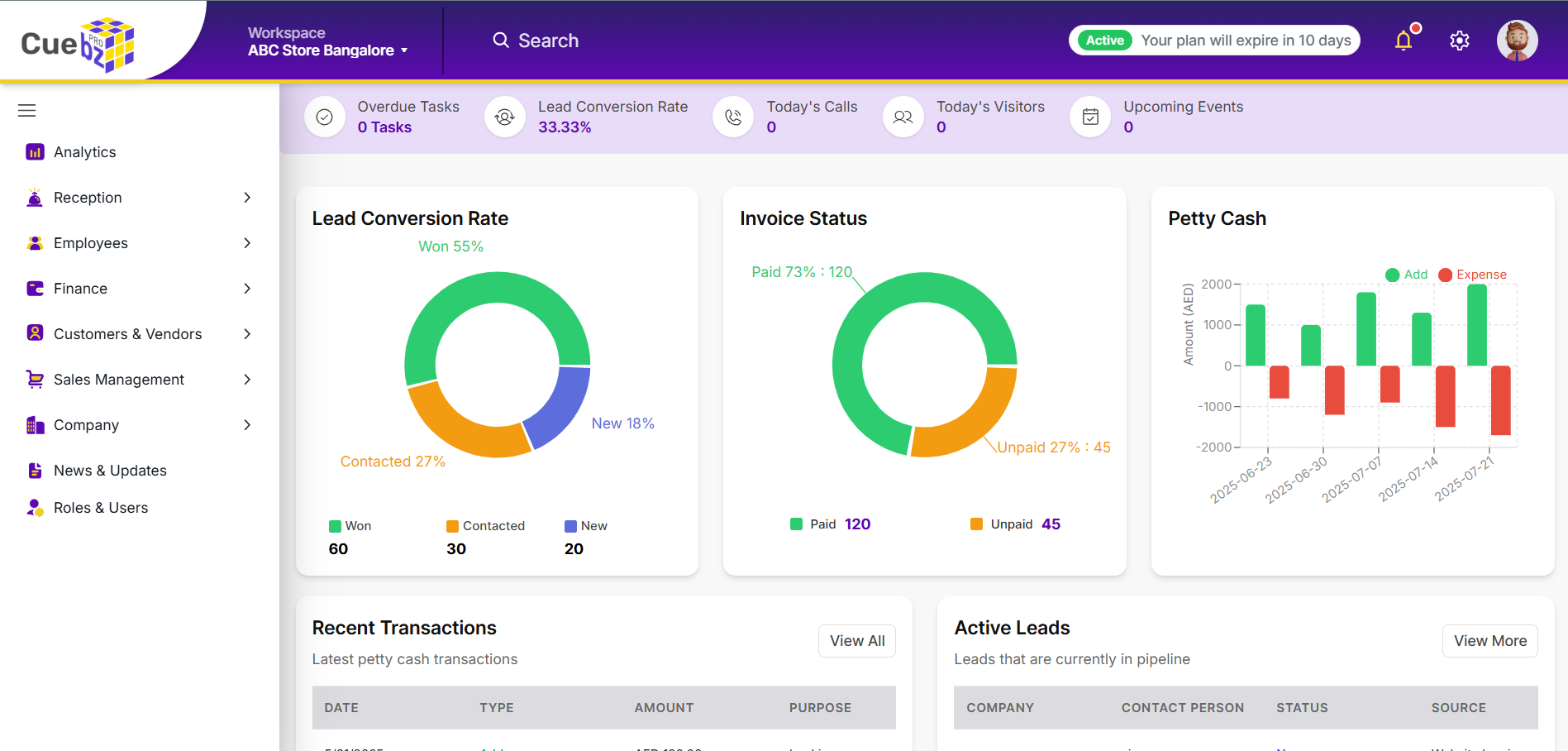Toggle the sidebar hamburger menu

(26, 109)
